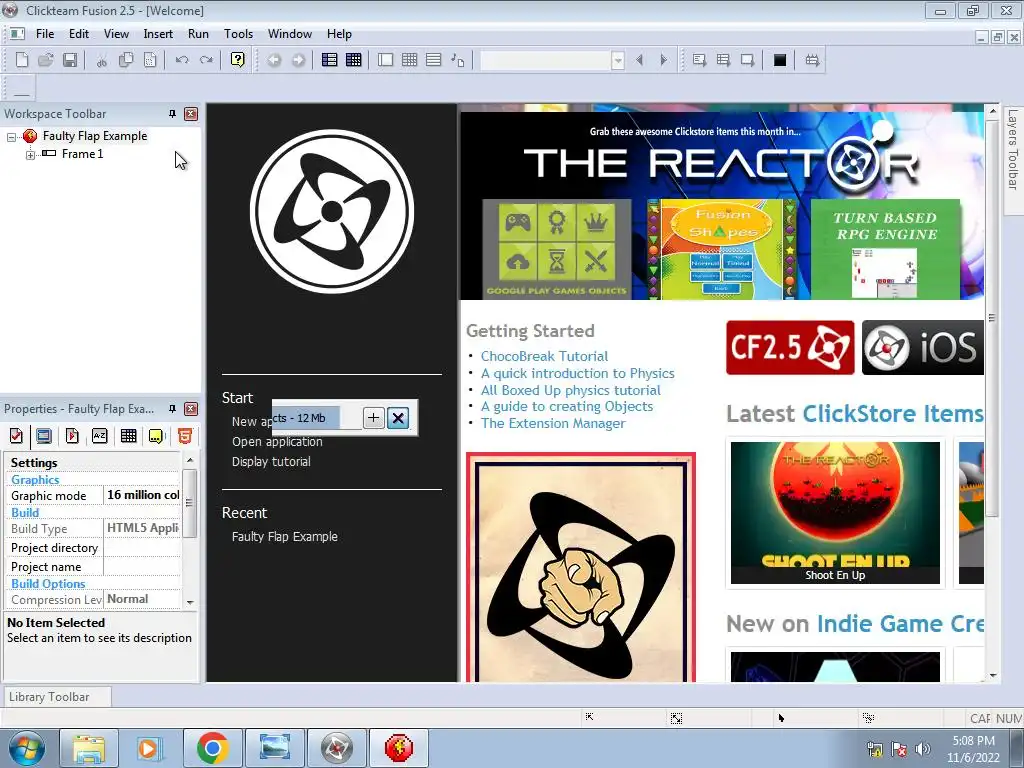Click Open application on the start page
The width and height of the screenshot is (1024, 768).
coord(278,441)
